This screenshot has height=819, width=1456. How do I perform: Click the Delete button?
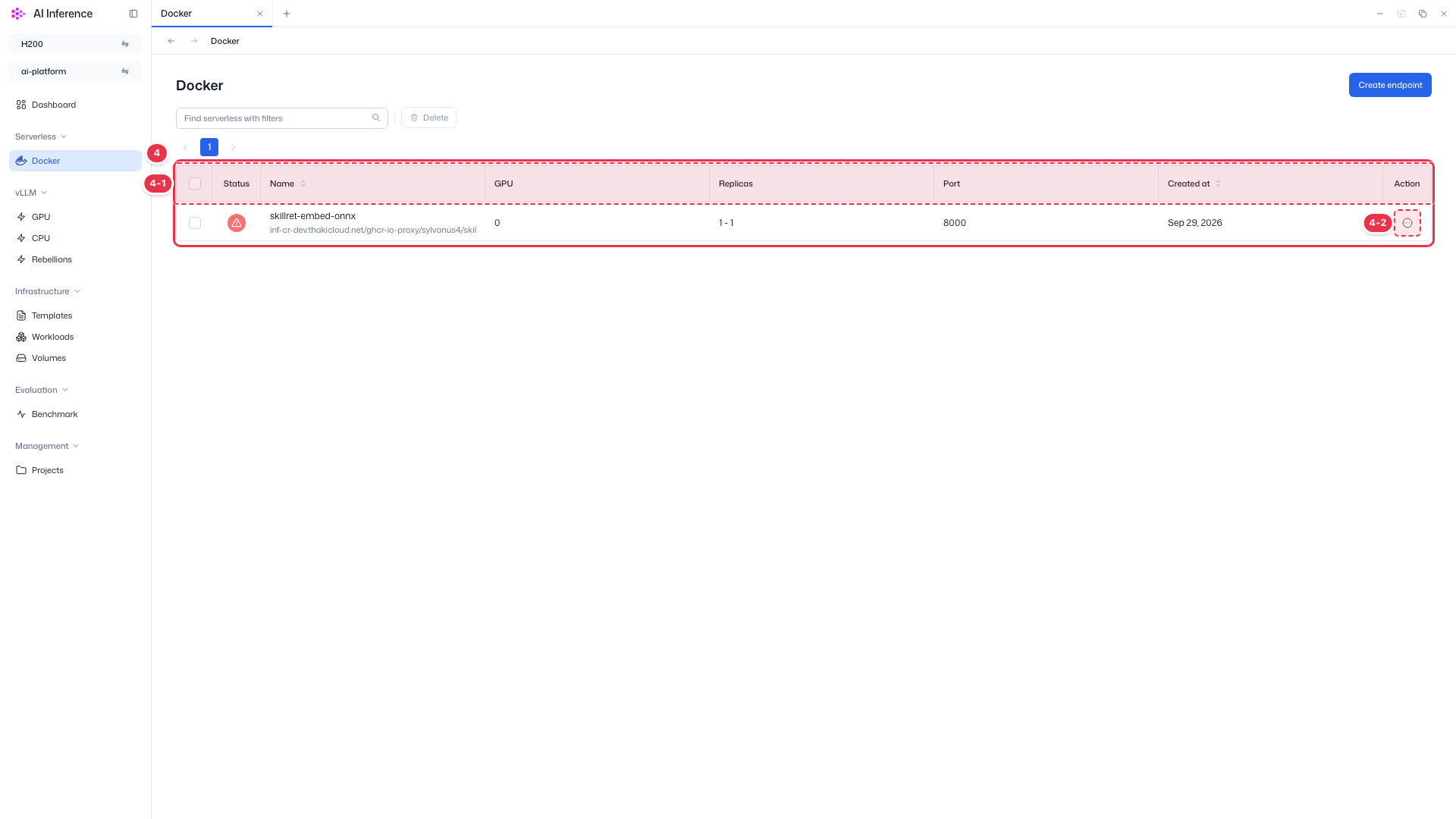coord(428,118)
